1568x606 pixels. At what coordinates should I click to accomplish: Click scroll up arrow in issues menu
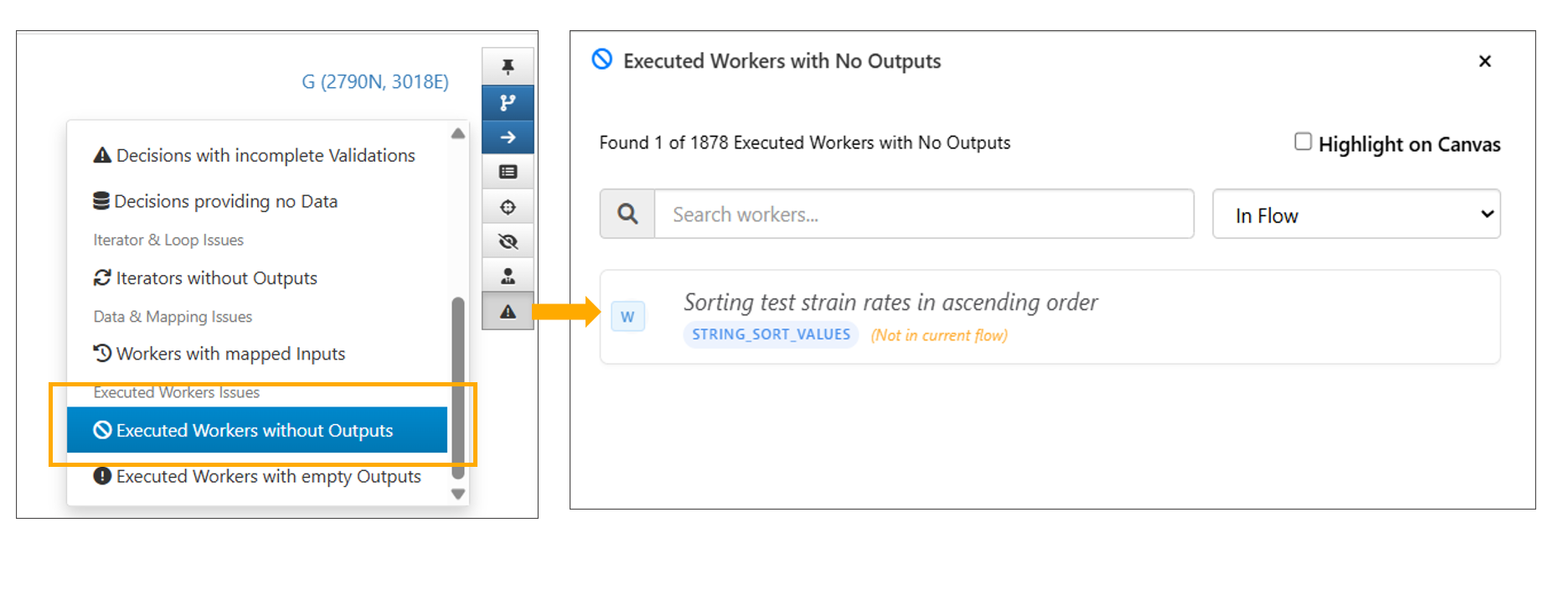pyautogui.click(x=458, y=134)
